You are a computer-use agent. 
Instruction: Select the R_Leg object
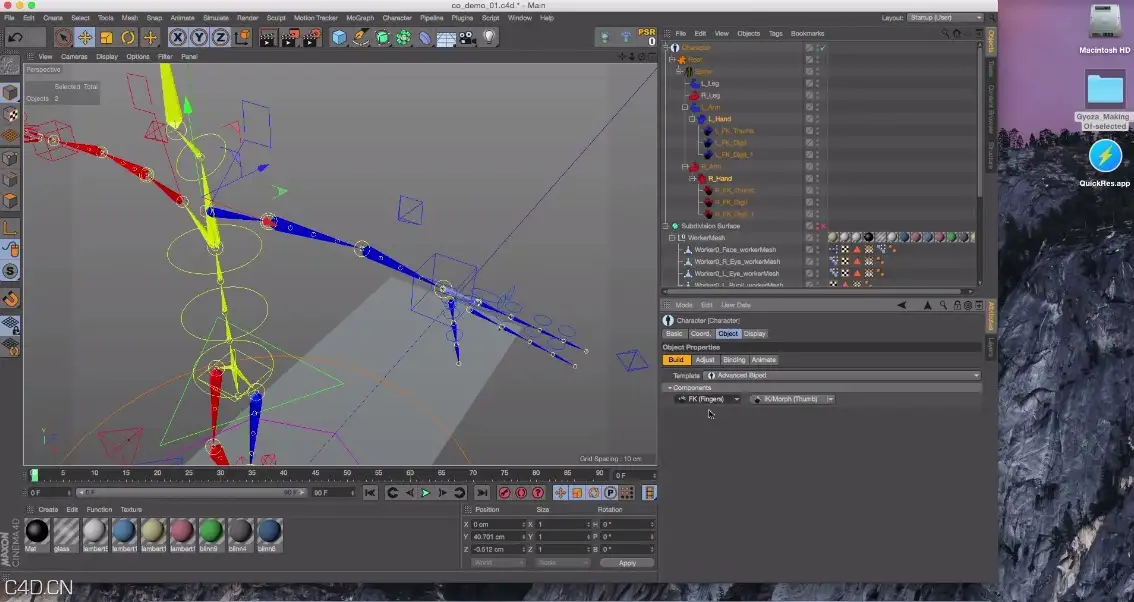[710, 96]
